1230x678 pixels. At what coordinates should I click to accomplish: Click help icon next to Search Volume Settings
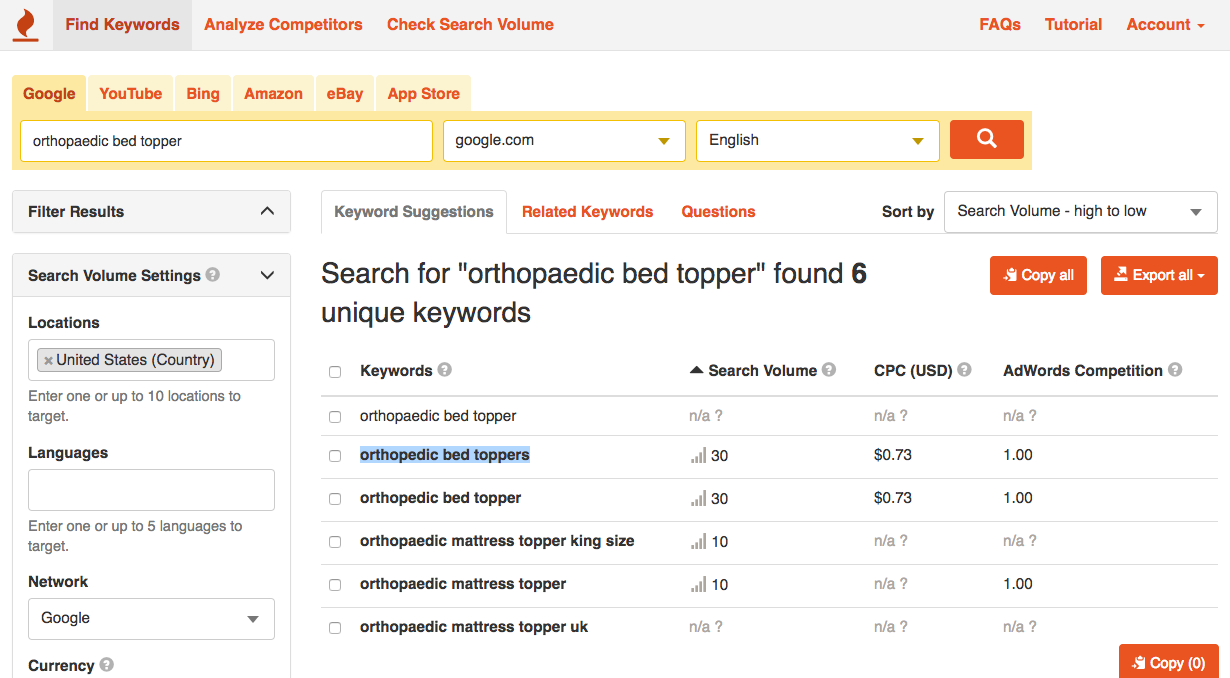click(x=213, y=274)
